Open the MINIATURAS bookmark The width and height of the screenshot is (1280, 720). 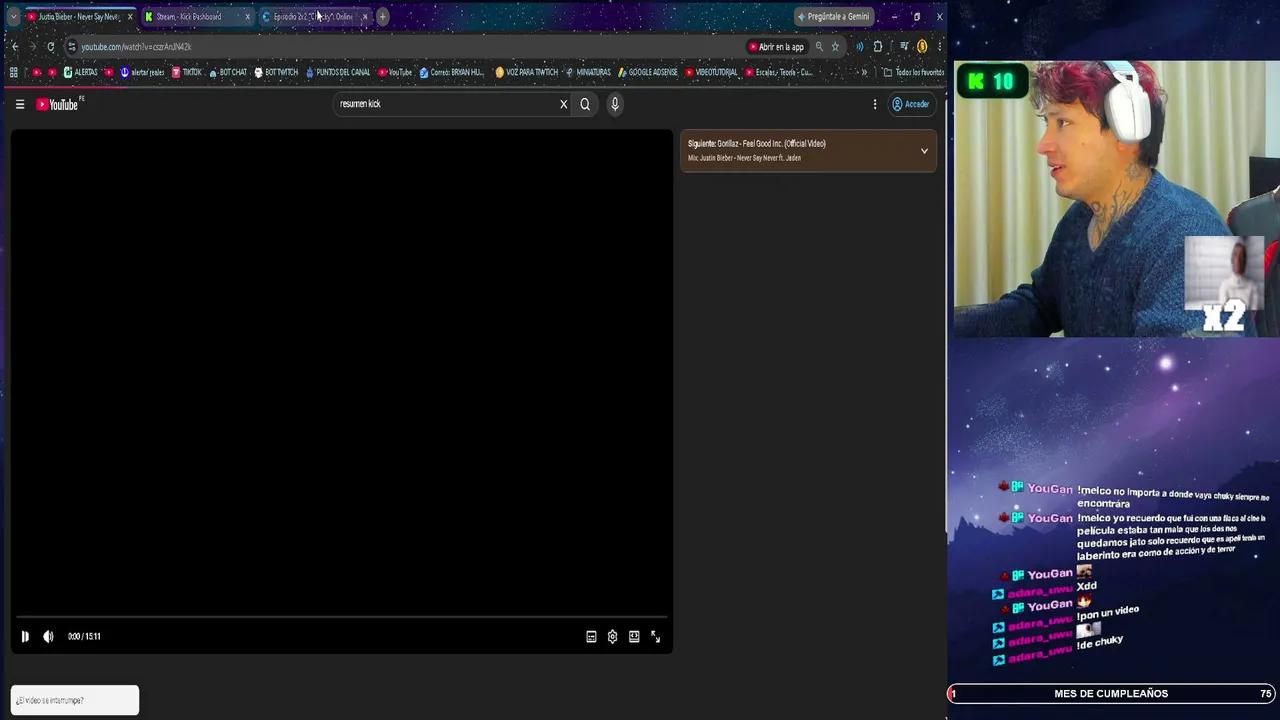click(x=588, y=72)
